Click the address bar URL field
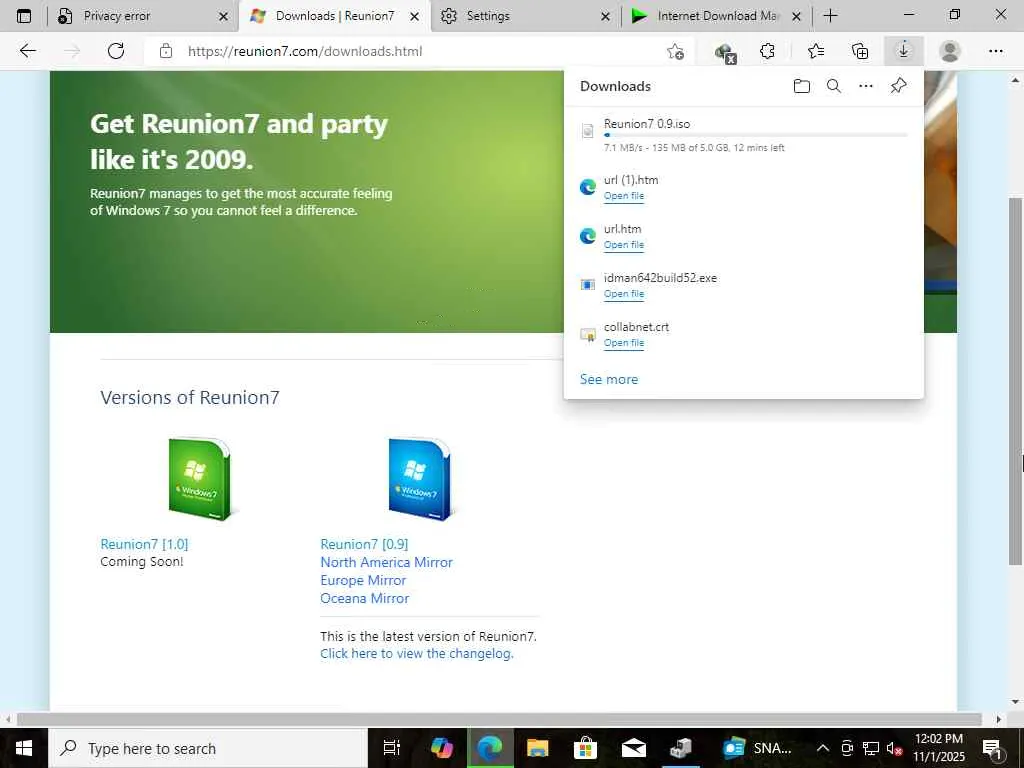 pos(418,51)
